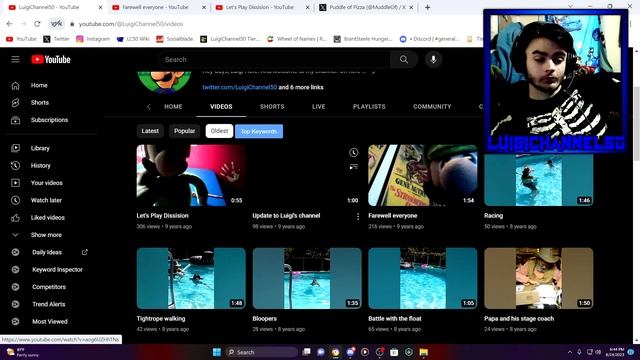Add Update video to Watch later (clock icon)

tap(353, 153)
